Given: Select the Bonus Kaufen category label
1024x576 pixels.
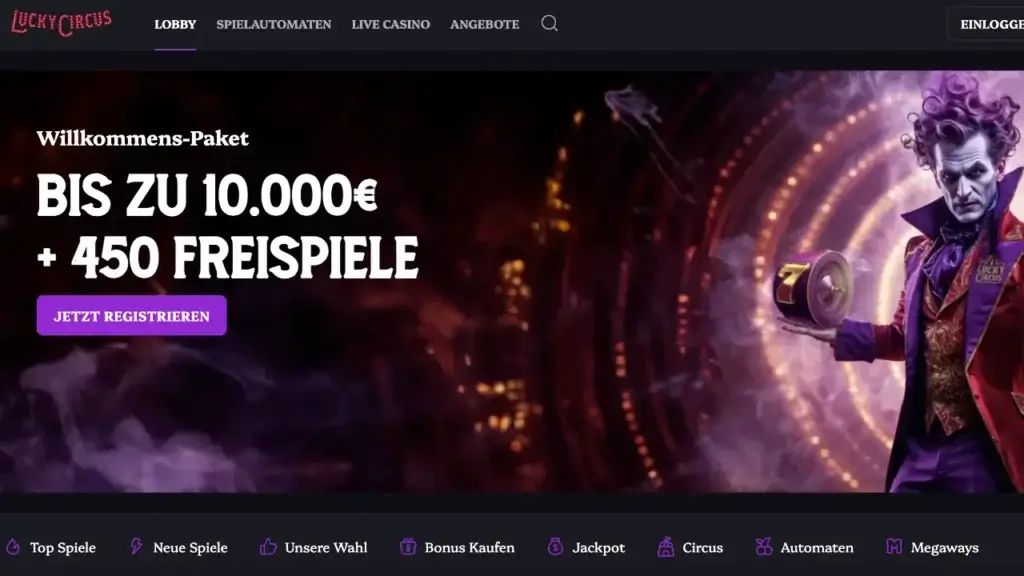Looking at the screenshot, I should (470, 547).
